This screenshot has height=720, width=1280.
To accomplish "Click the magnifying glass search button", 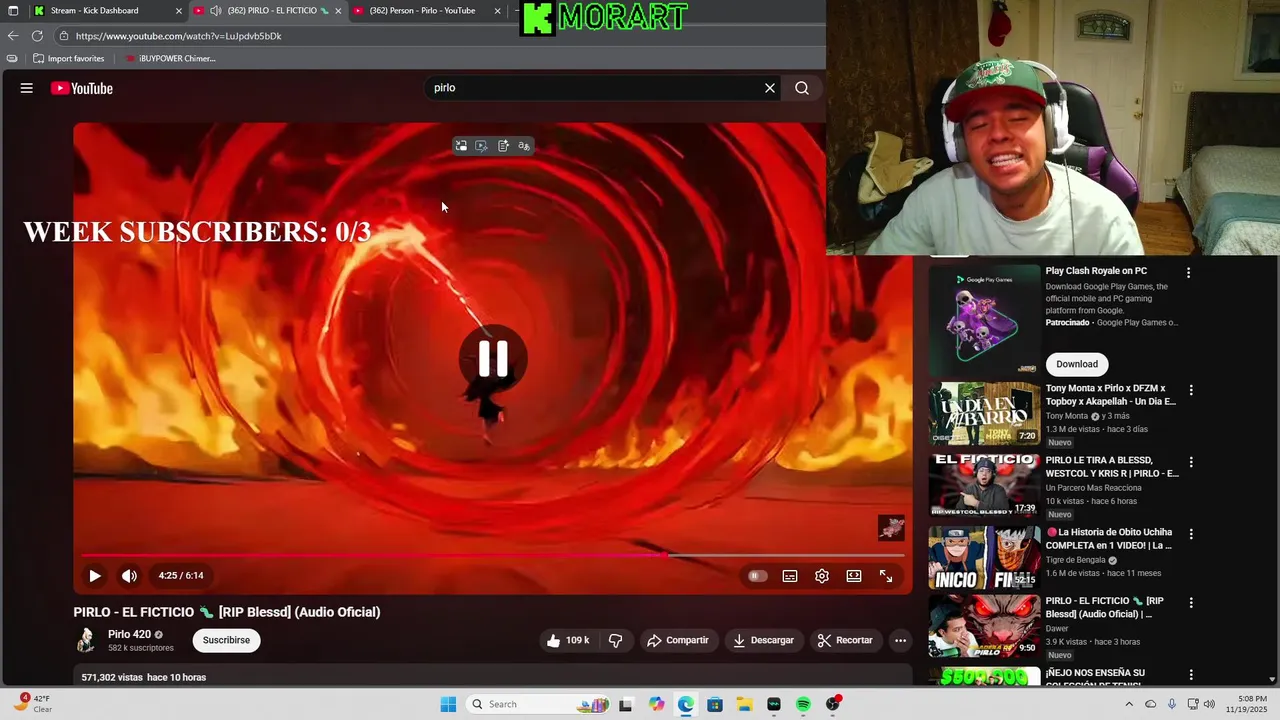I will click(x=802, y=88).
